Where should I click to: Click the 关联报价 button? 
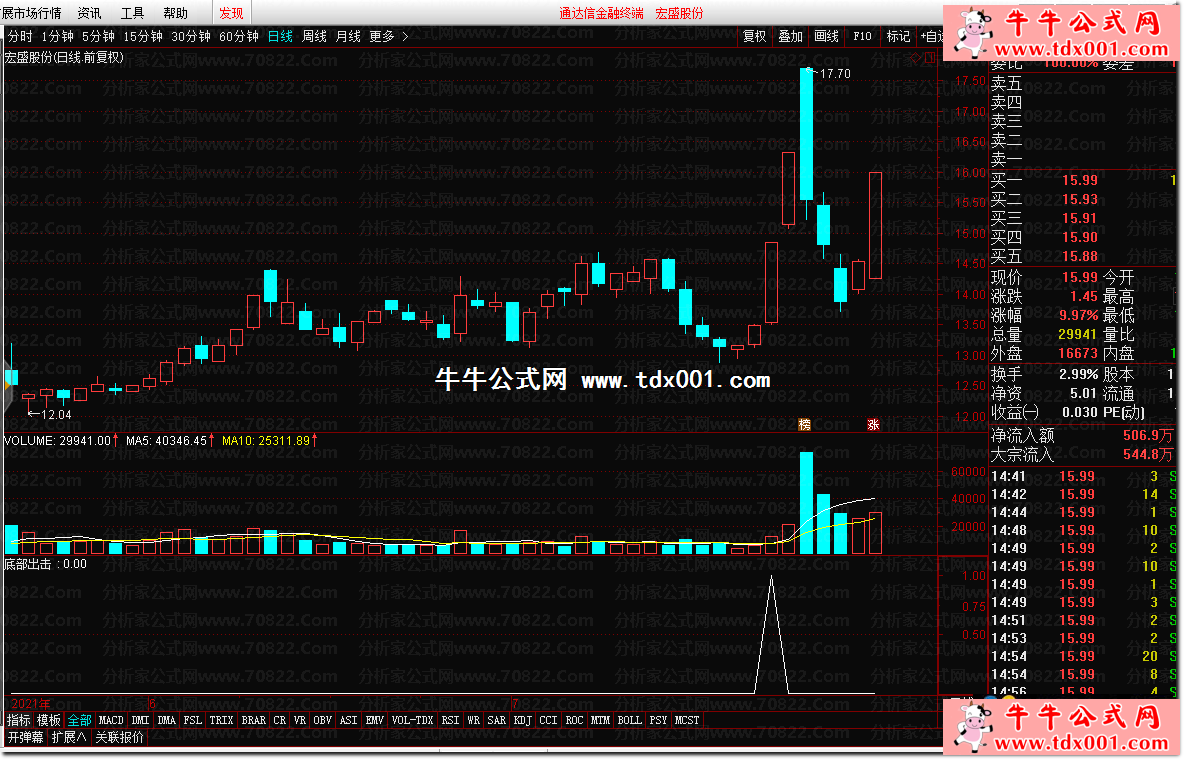pyautogui.click(x=120, y=738)
